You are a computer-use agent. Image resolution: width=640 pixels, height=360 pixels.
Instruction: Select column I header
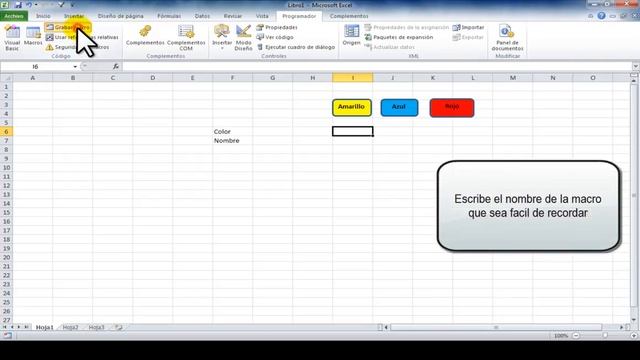coord(353,78)
